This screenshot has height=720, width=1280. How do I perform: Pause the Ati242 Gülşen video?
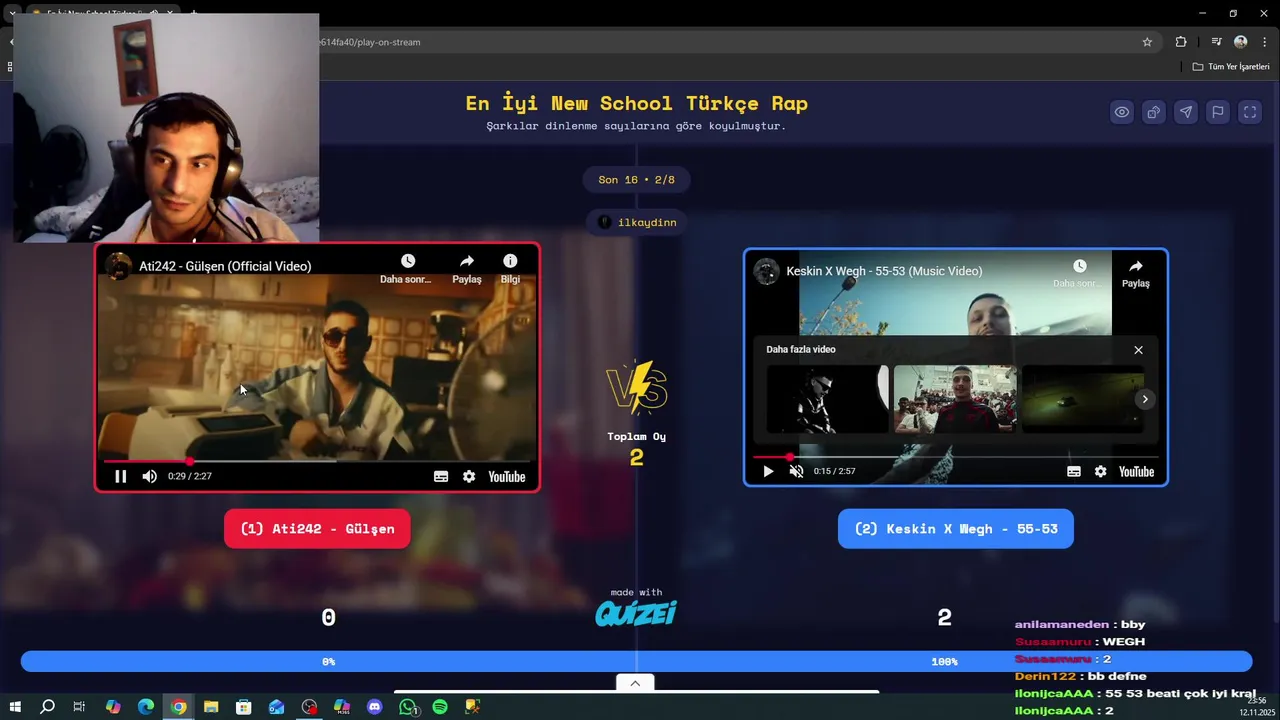click(120, 476)
